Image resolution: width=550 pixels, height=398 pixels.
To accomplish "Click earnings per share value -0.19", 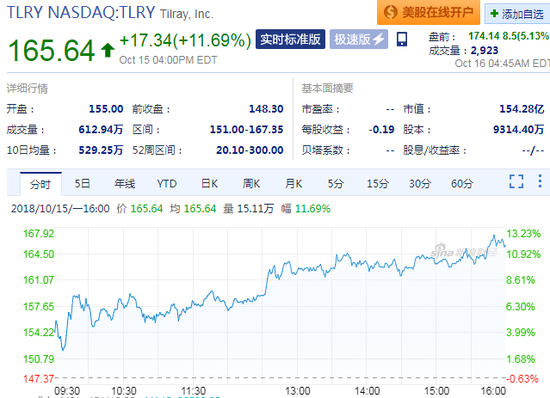I will (381, 129).
